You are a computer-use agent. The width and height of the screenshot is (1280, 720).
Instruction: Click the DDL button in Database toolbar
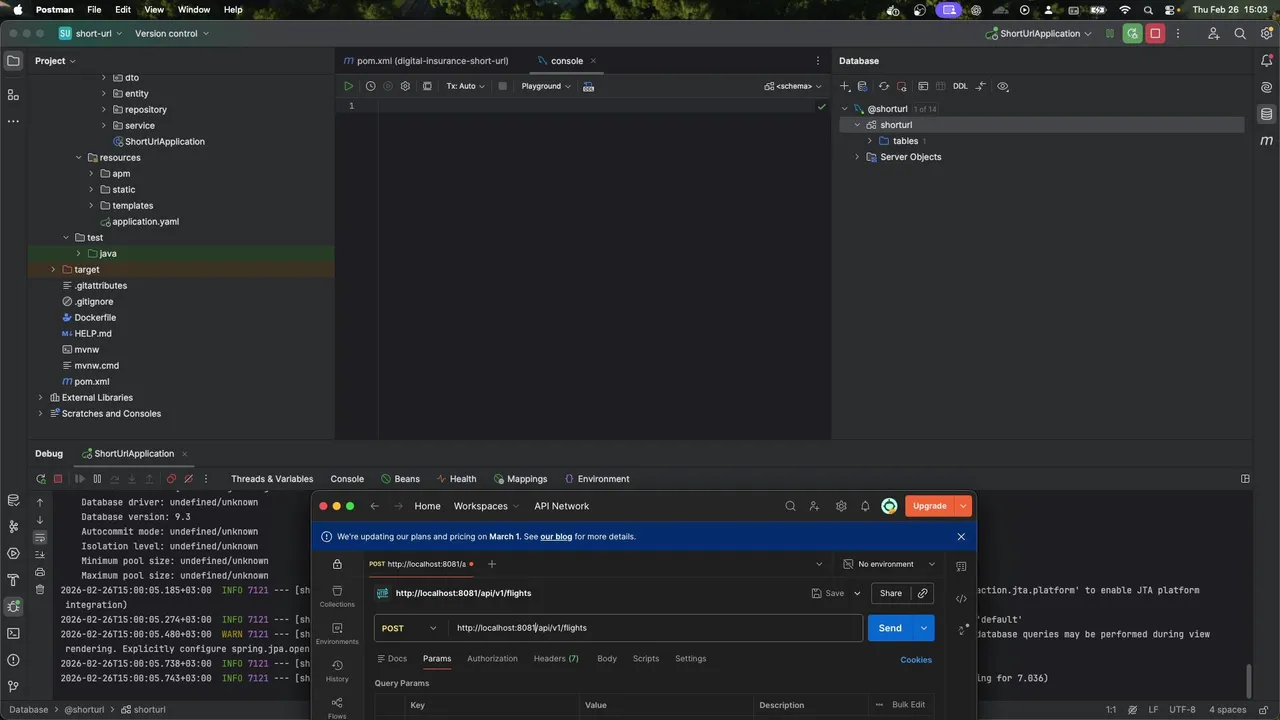pos(960,86)
